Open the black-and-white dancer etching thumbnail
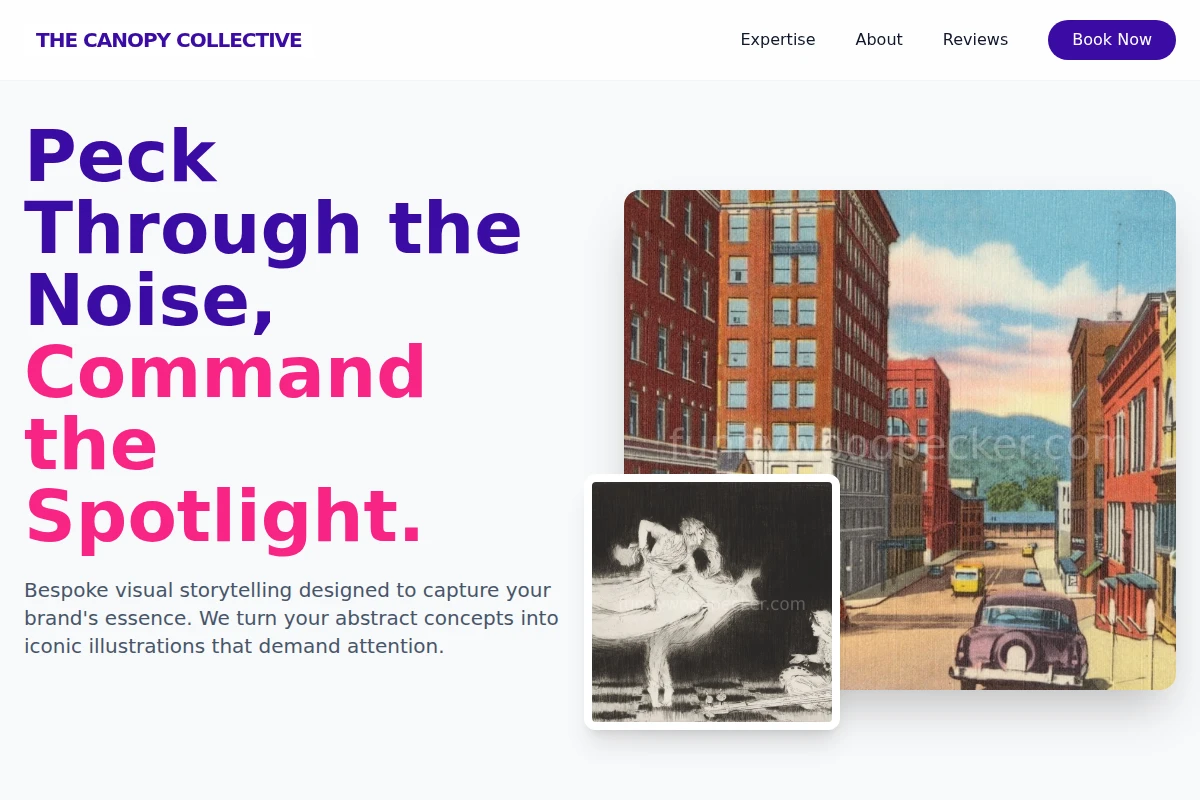 (712, 602)
